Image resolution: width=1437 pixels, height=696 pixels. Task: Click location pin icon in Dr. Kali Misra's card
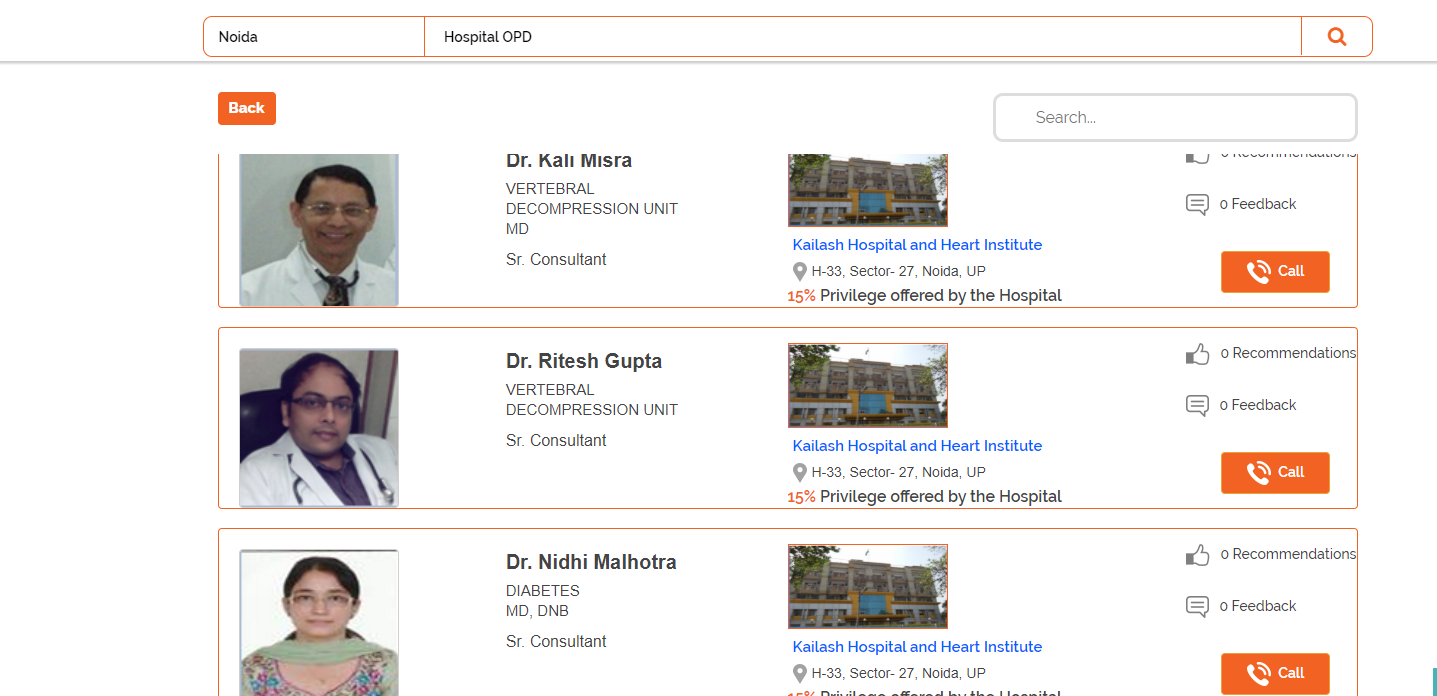(799, 272)
